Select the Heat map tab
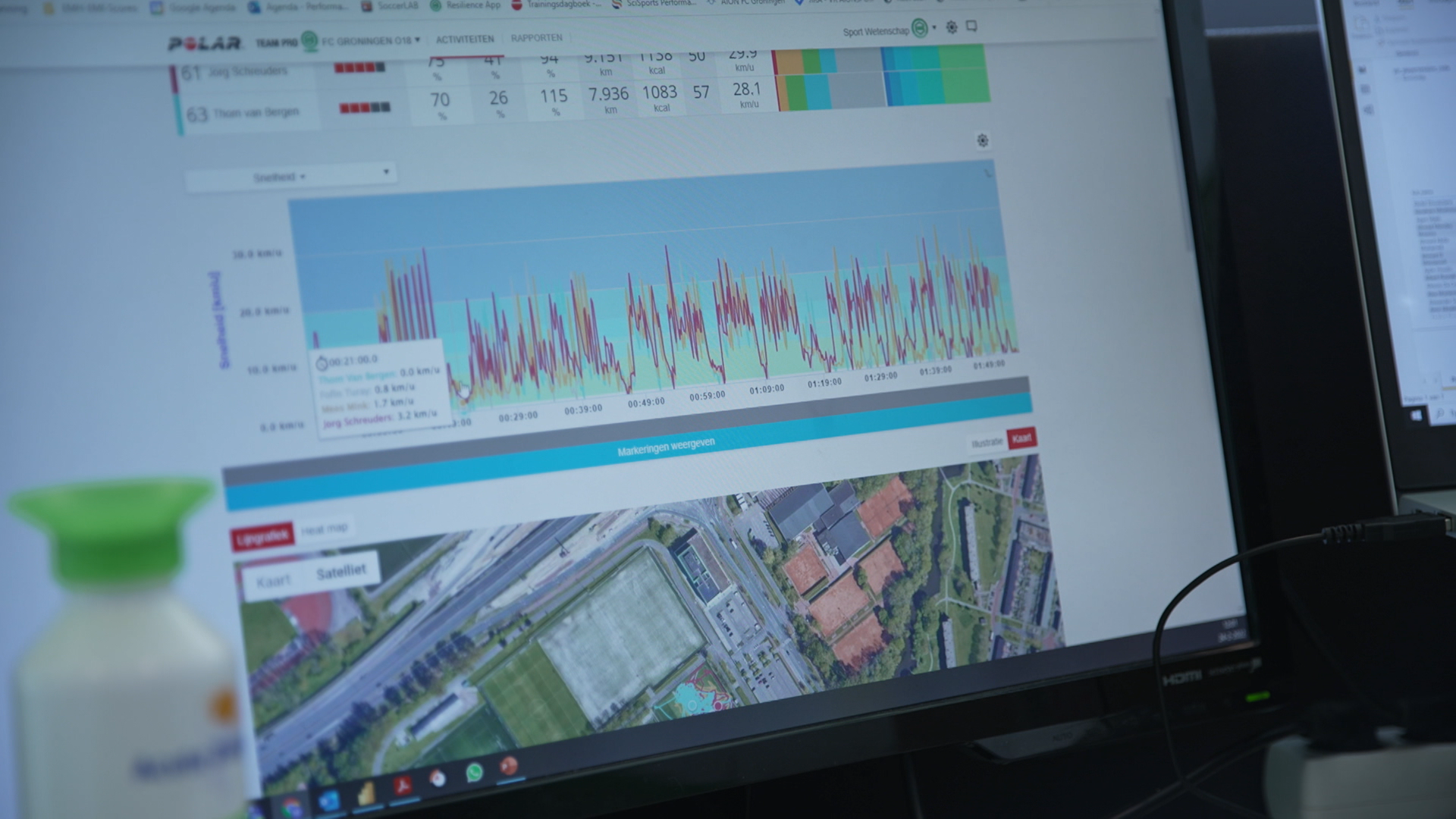 325,529
